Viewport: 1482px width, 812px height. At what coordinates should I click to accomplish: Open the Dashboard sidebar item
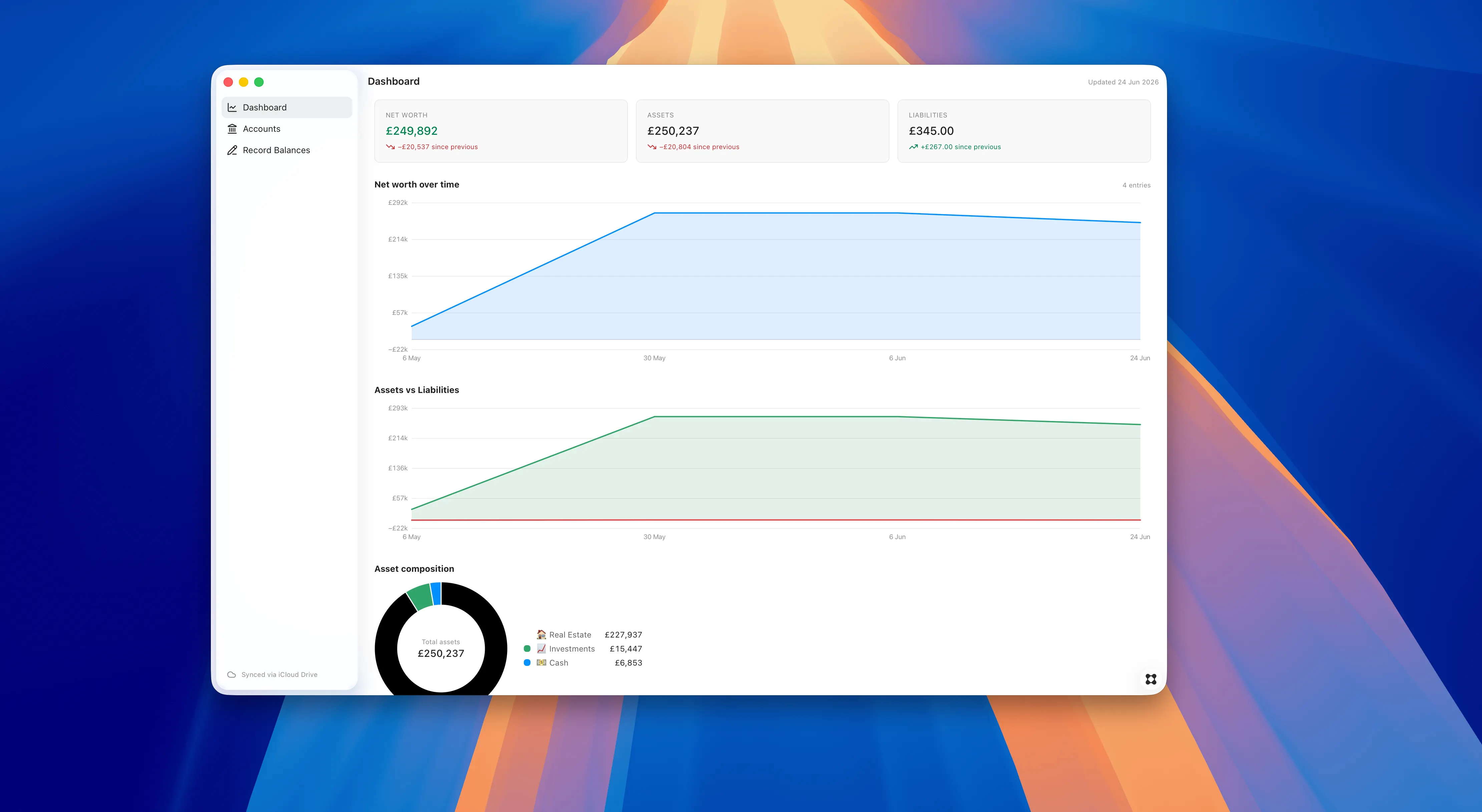(287, 107)
